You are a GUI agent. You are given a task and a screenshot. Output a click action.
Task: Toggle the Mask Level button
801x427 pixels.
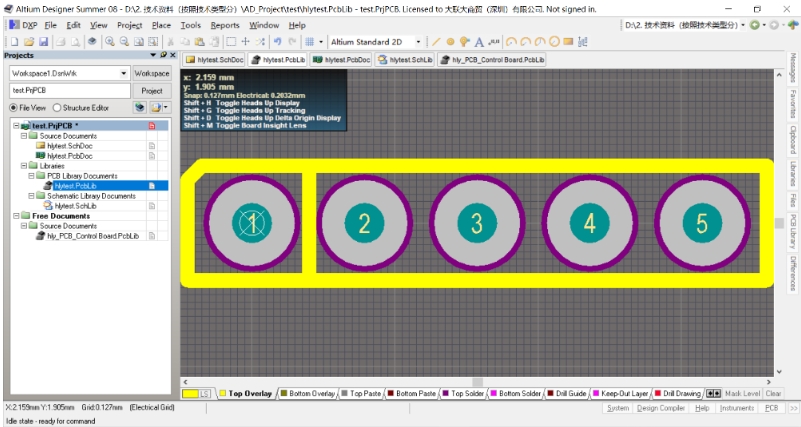pyautogui.click(x=742, y=393)
